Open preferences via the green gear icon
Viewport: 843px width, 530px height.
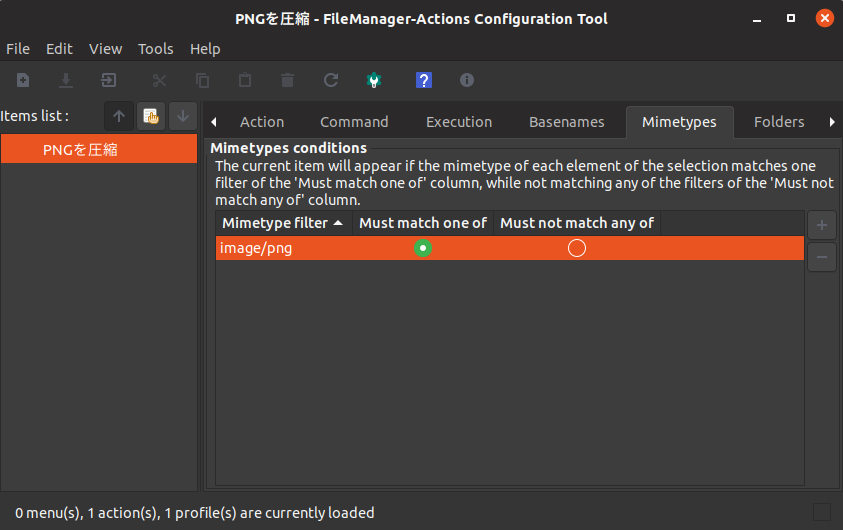click(x=374, y=80)
